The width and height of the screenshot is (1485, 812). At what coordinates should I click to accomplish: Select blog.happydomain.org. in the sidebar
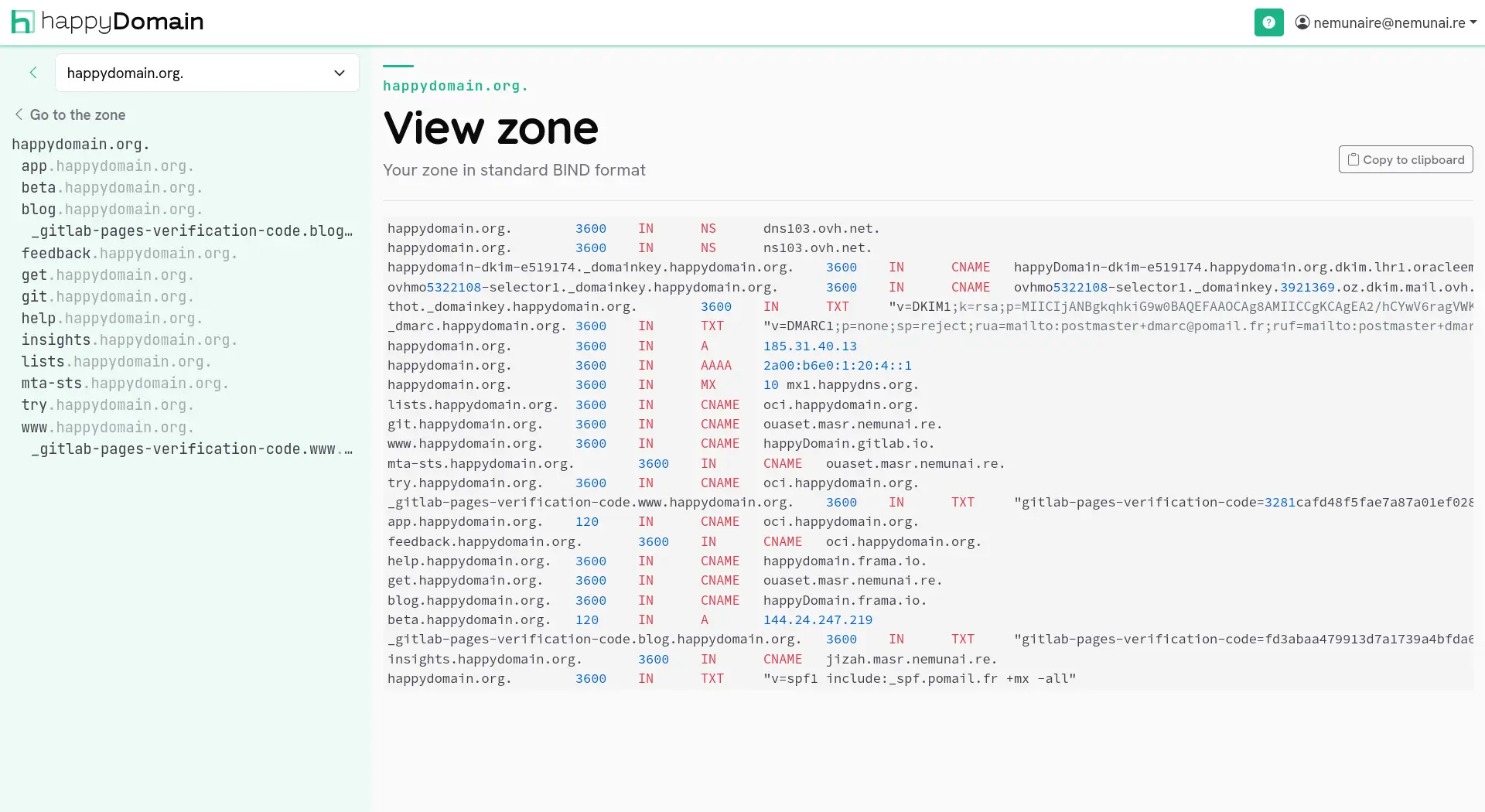(x=112, y=209)
